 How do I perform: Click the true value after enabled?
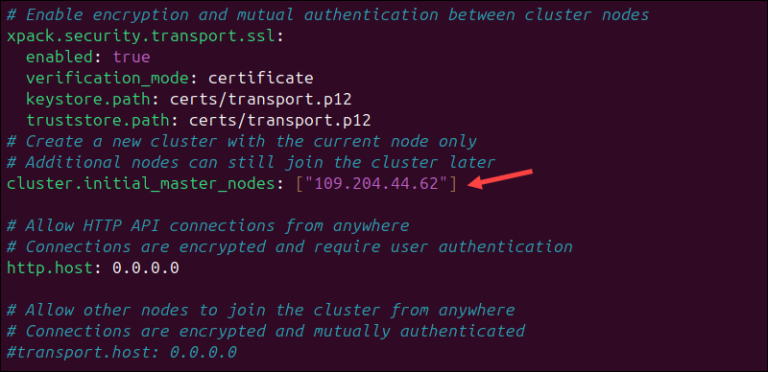coord(131,57)
